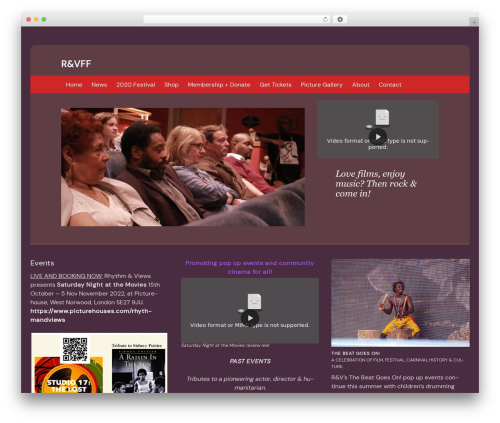Click the browser address bar
500x423 pixels.
(237, 19)
